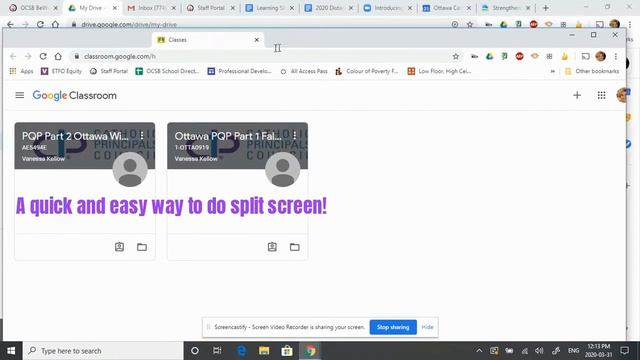Open Microsoft Store from taskbar
640x360 pixels.
coord(287,351)
